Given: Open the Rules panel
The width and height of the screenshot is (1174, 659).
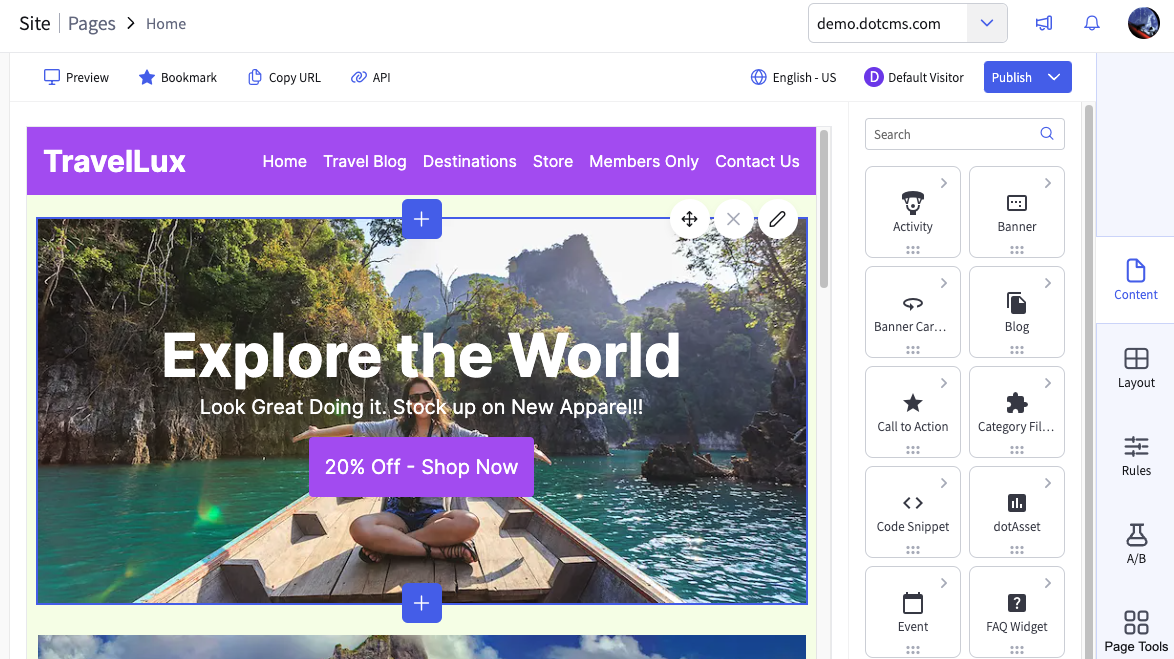Looking at the screenshot, I should pyautogui.click(x=1136, y=456).
